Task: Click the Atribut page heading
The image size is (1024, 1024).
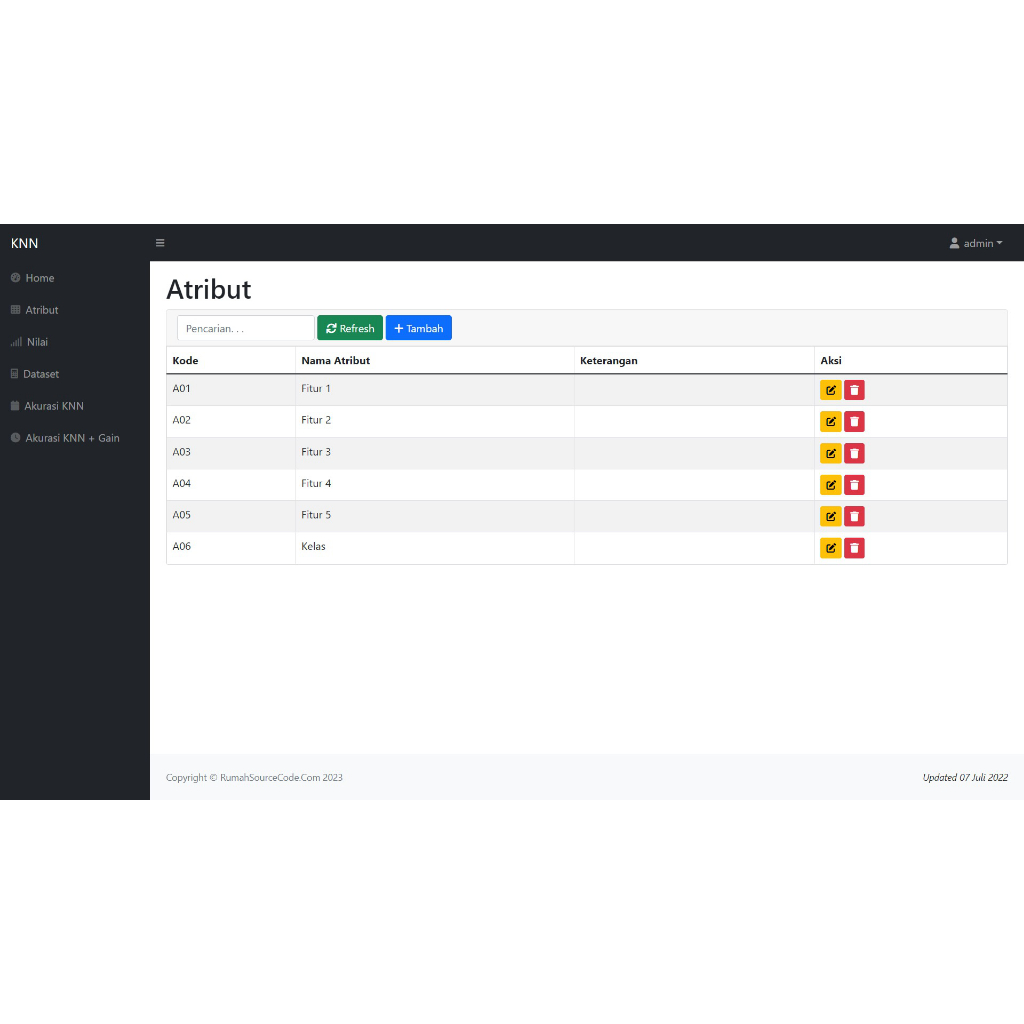Action: 208,289
